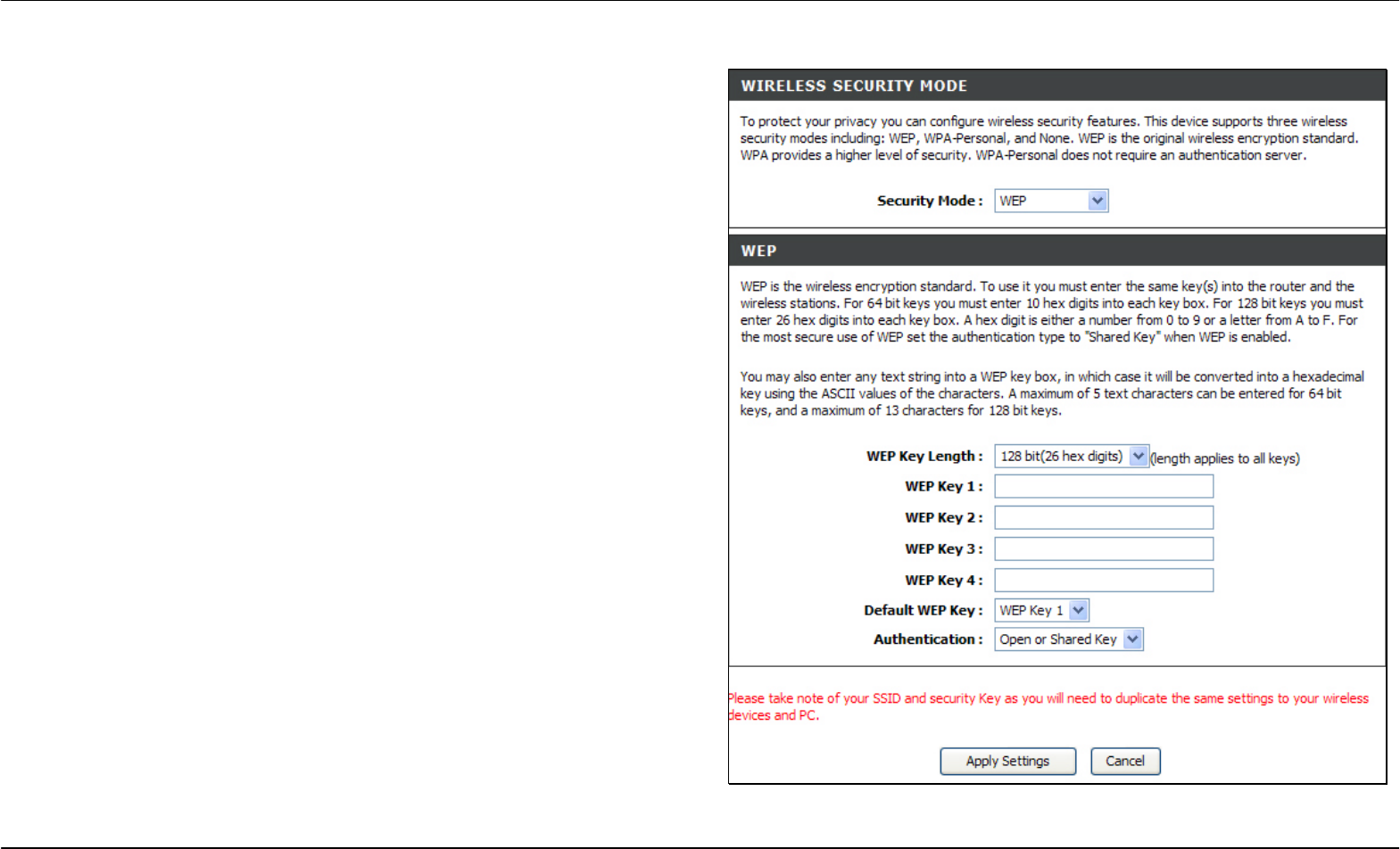Click the 'WEP Key Length :' label
The height and width of the screenshot is (849, 1400).
pos(924,456)
